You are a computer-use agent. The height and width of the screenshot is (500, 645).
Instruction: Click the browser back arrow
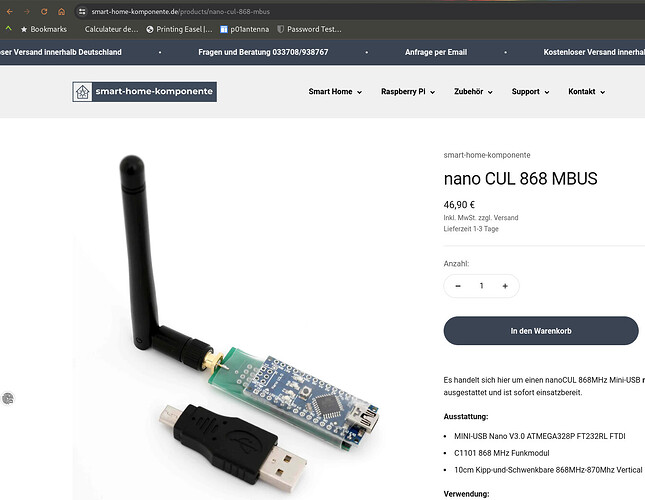click(9, 12)
